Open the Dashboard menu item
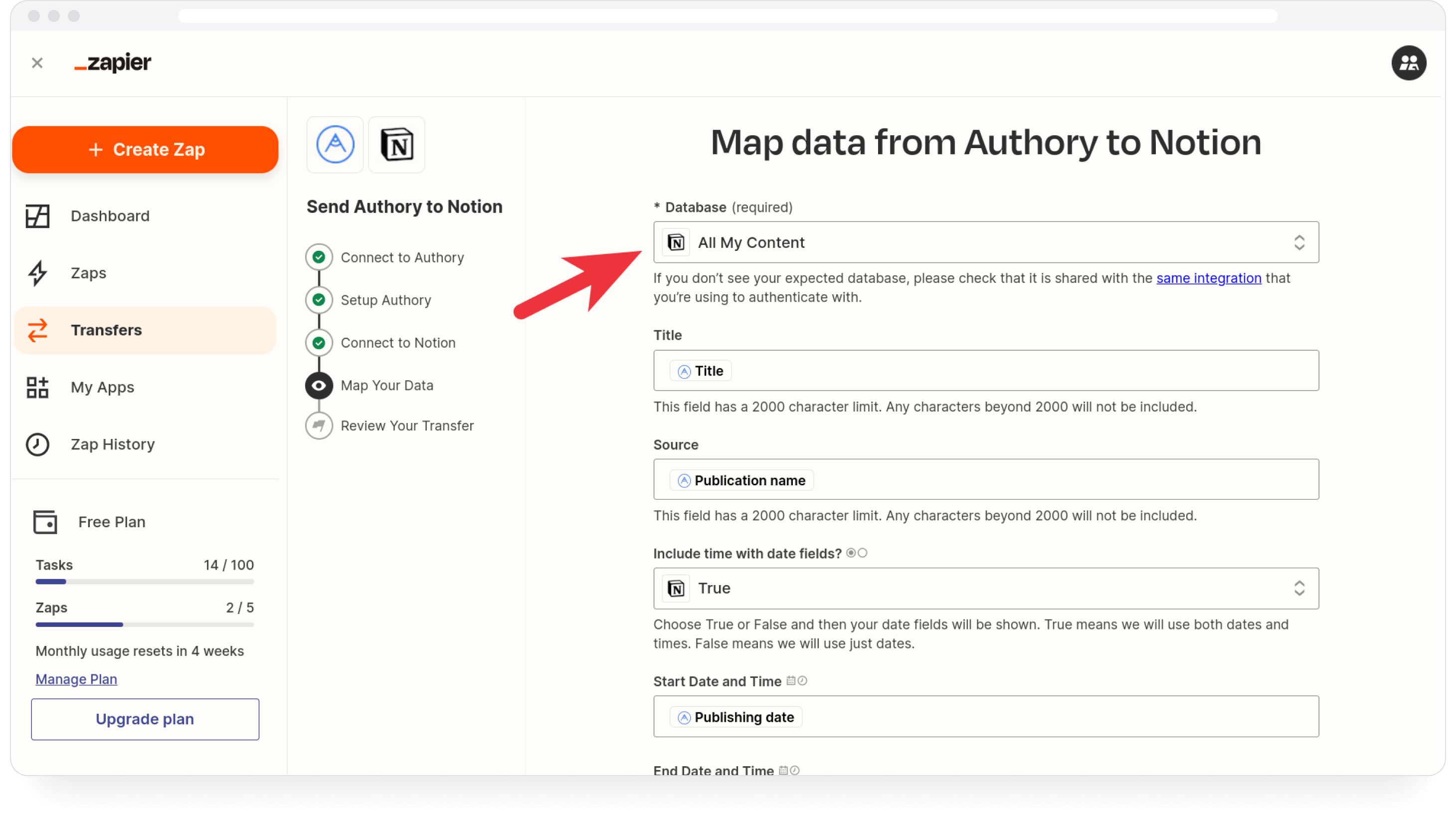 pos(110,216)
